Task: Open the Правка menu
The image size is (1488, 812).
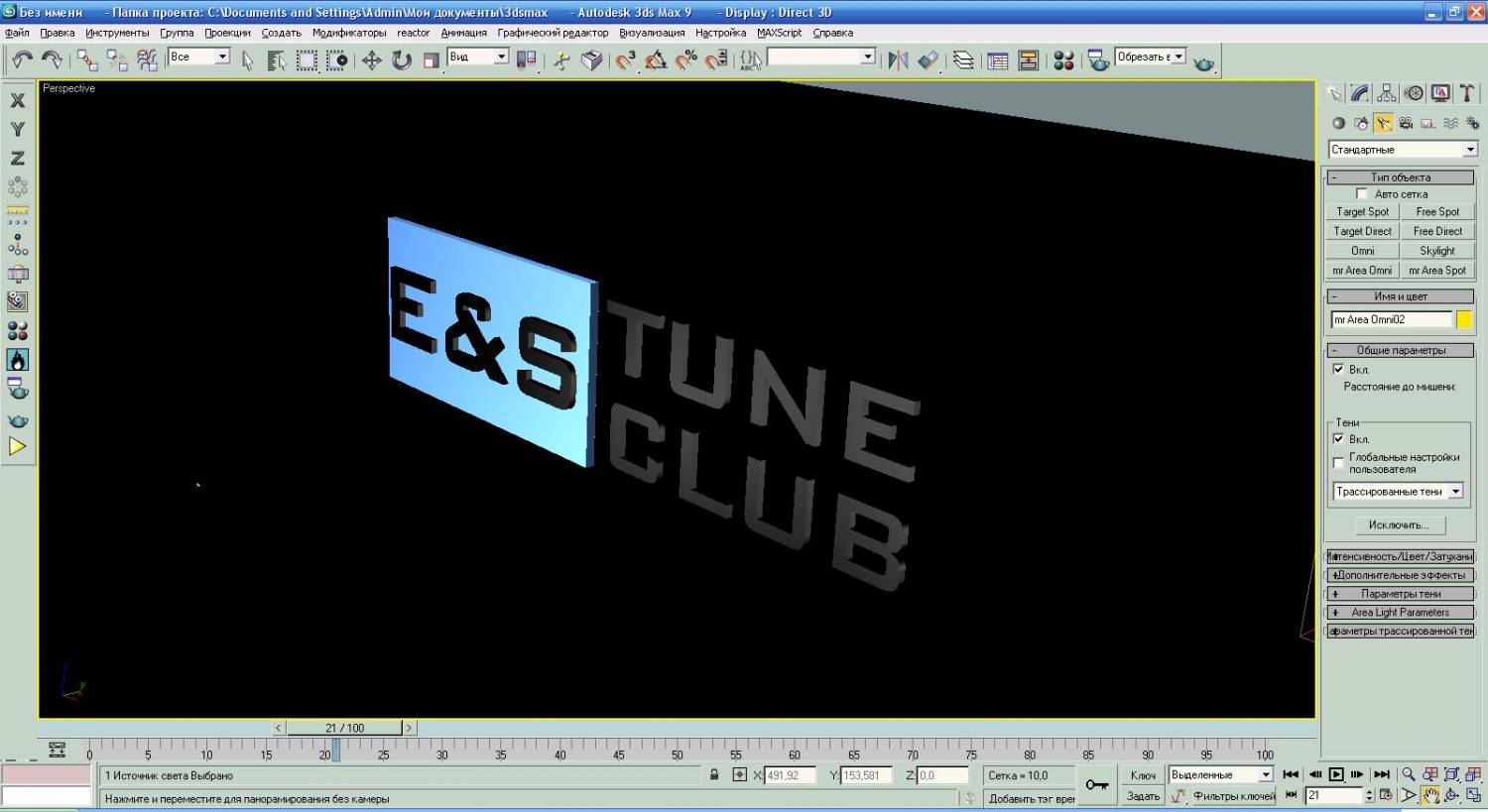Action: coord(58,33)
